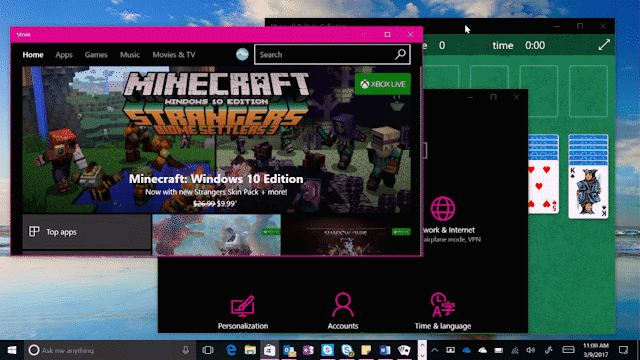This screenshot has width=640, height=360.
Task: Open the Music tab in Store
Action: click(130, 55)
